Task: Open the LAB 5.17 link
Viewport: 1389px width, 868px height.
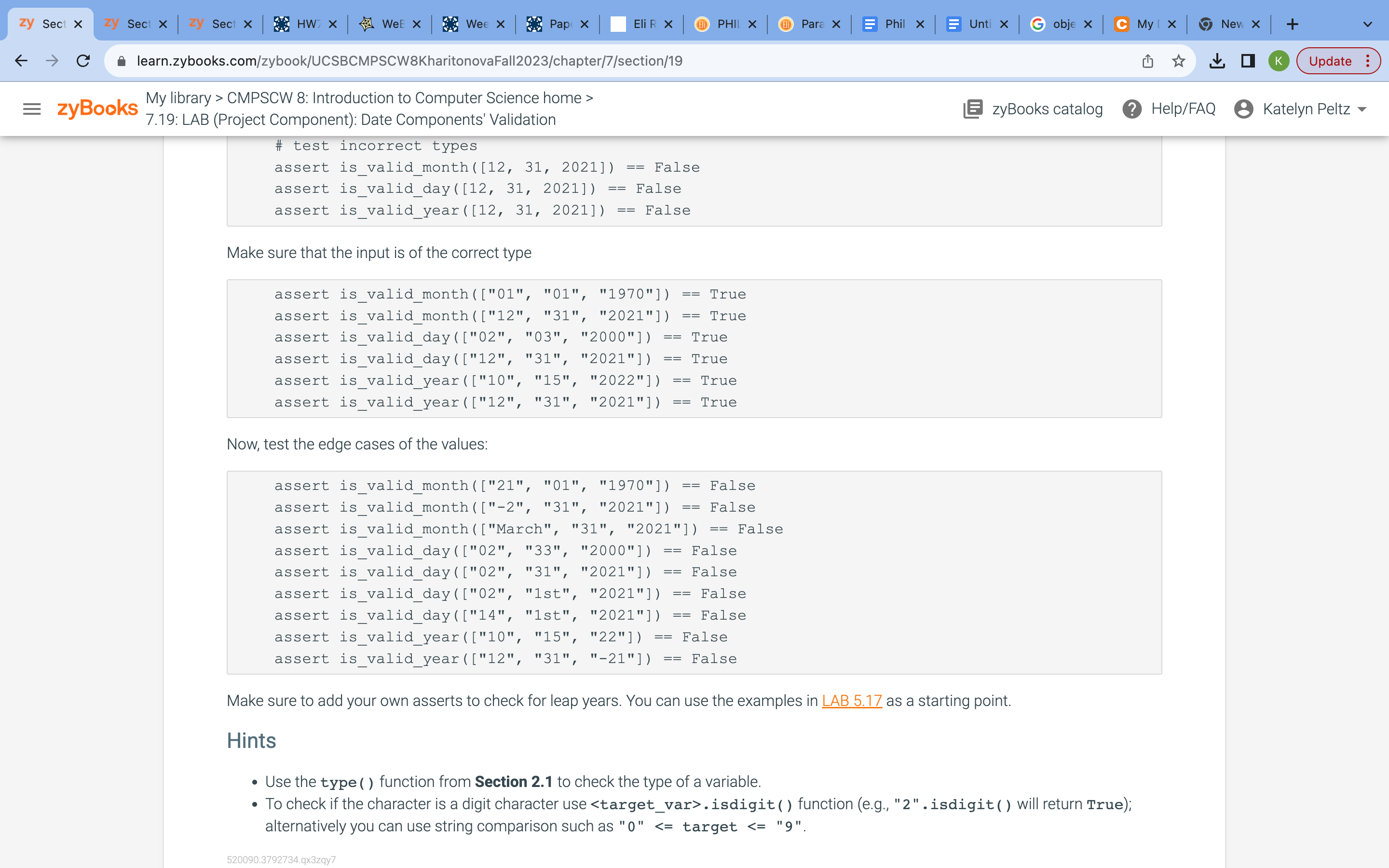Action: click(851, 700)
